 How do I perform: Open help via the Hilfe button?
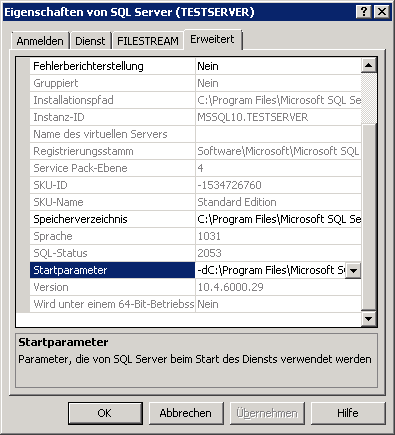(x=348, y=413)
